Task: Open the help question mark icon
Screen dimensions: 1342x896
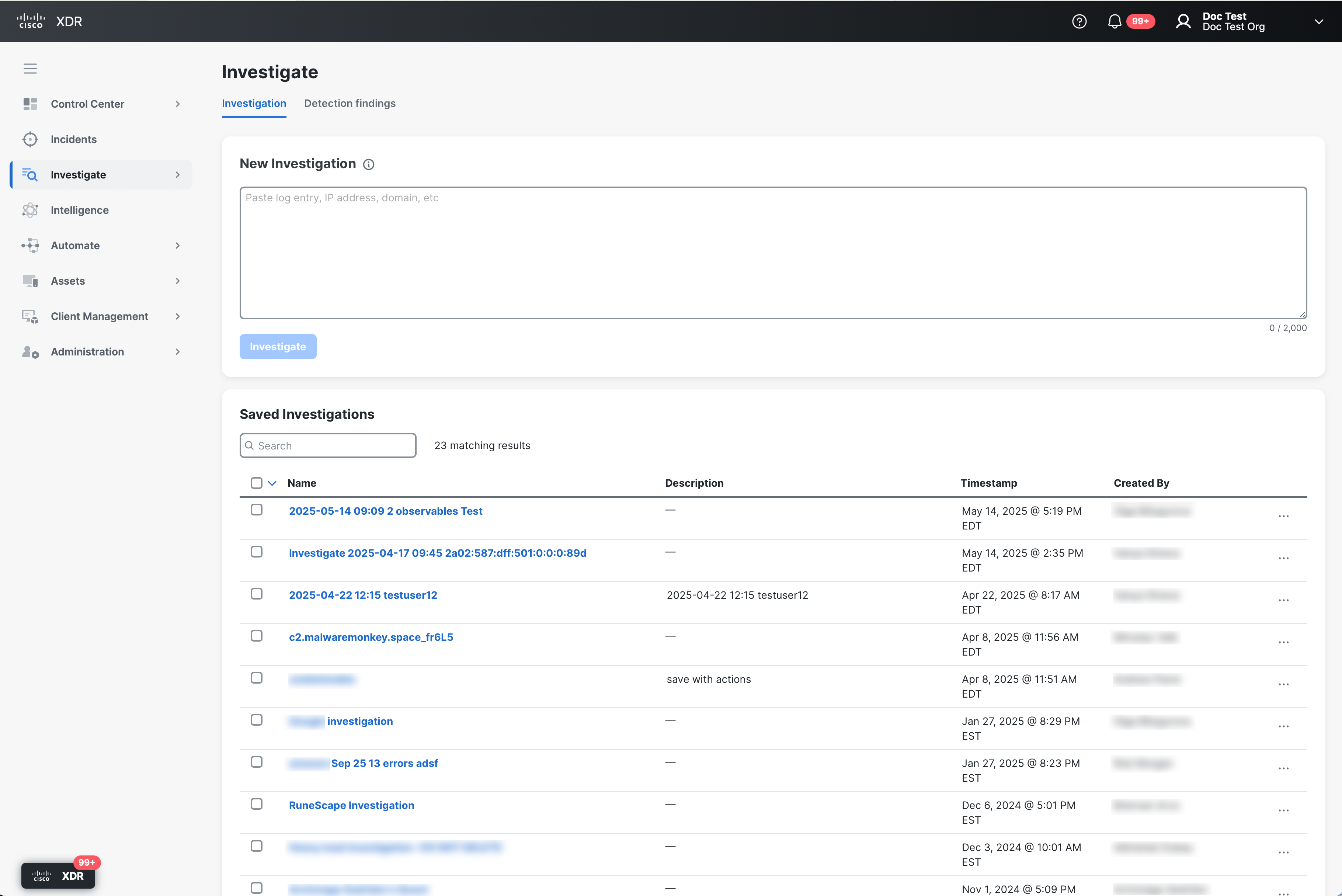Action: (x=1079, y=21)
